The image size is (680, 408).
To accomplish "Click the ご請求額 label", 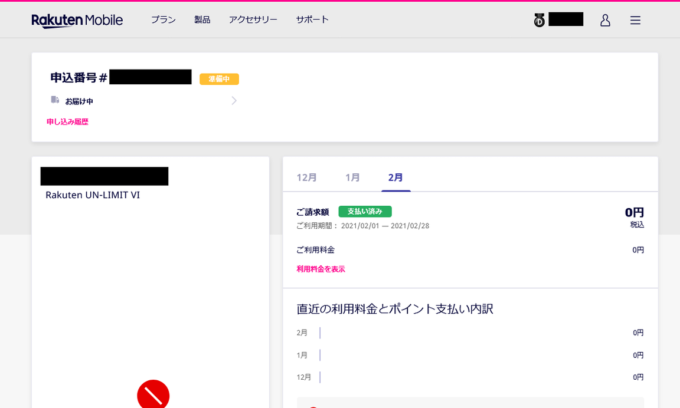I will tap(312, 212).
